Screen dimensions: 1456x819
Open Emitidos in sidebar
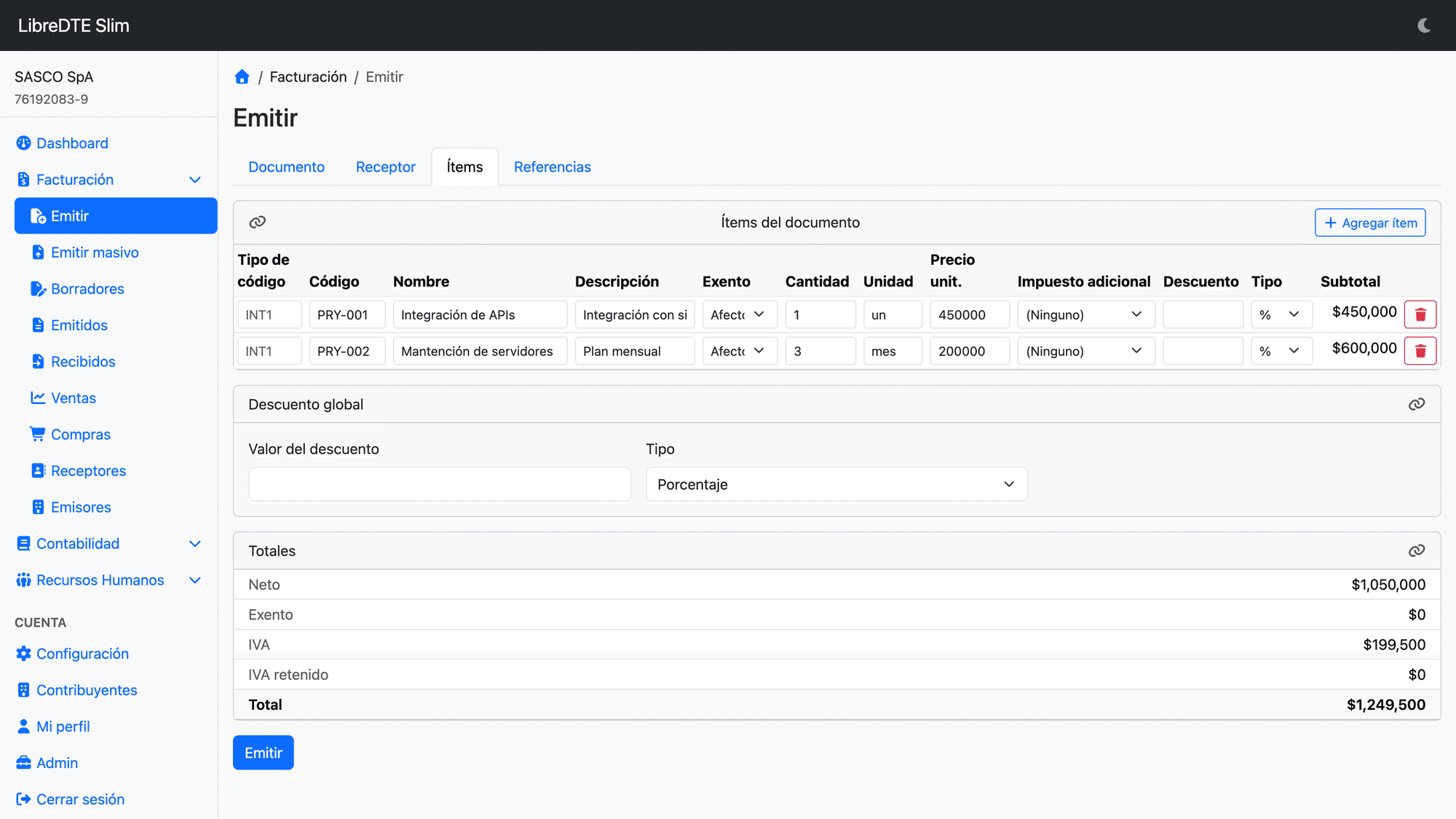coord(69,325)
